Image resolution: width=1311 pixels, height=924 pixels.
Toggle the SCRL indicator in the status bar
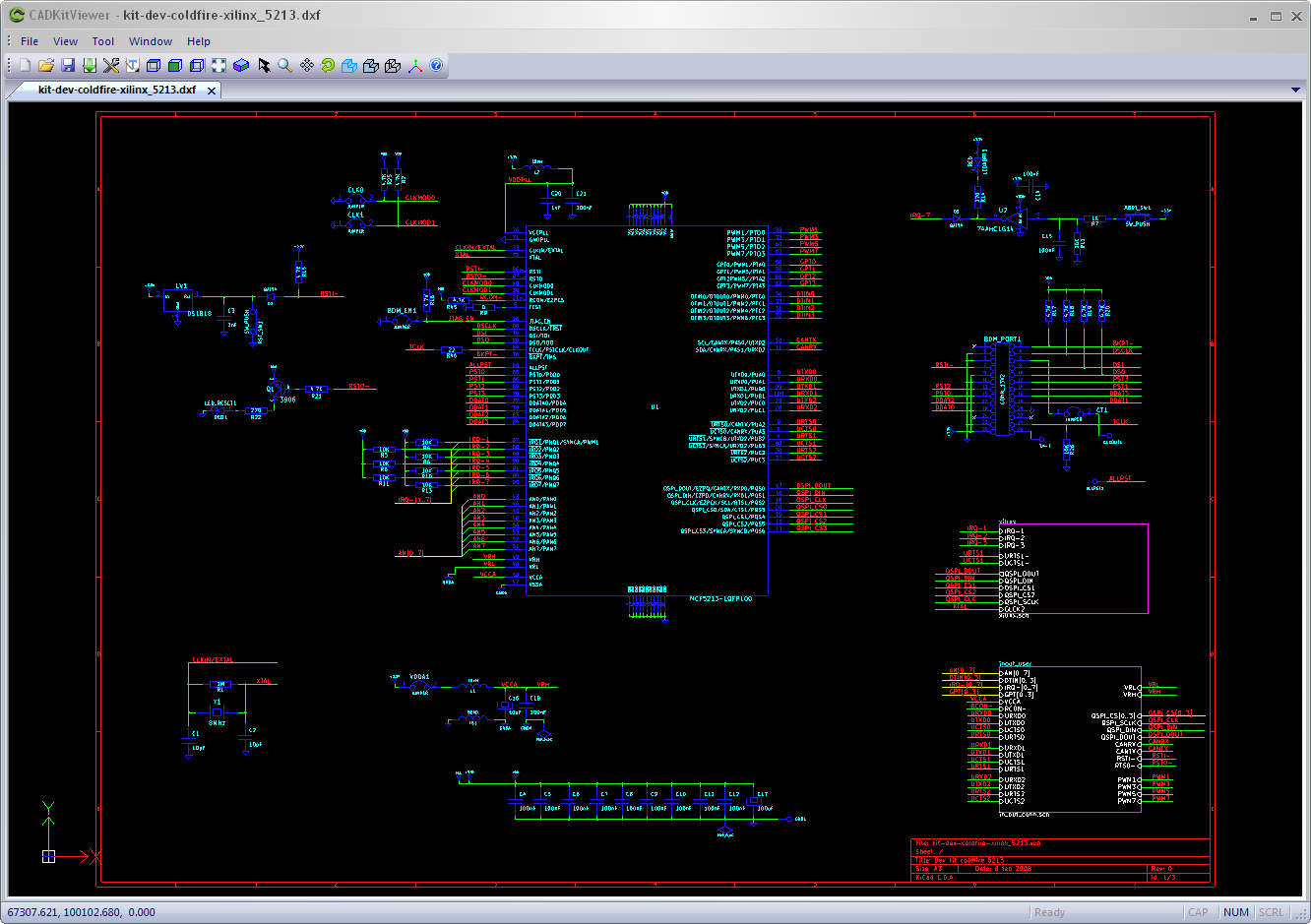click(1271, 912)
